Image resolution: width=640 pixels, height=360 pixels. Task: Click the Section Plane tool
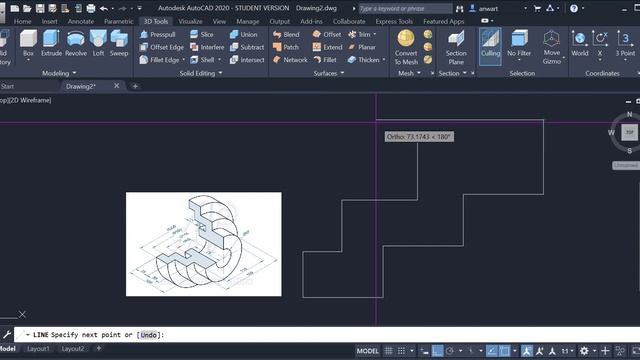(x=456, y=47)
